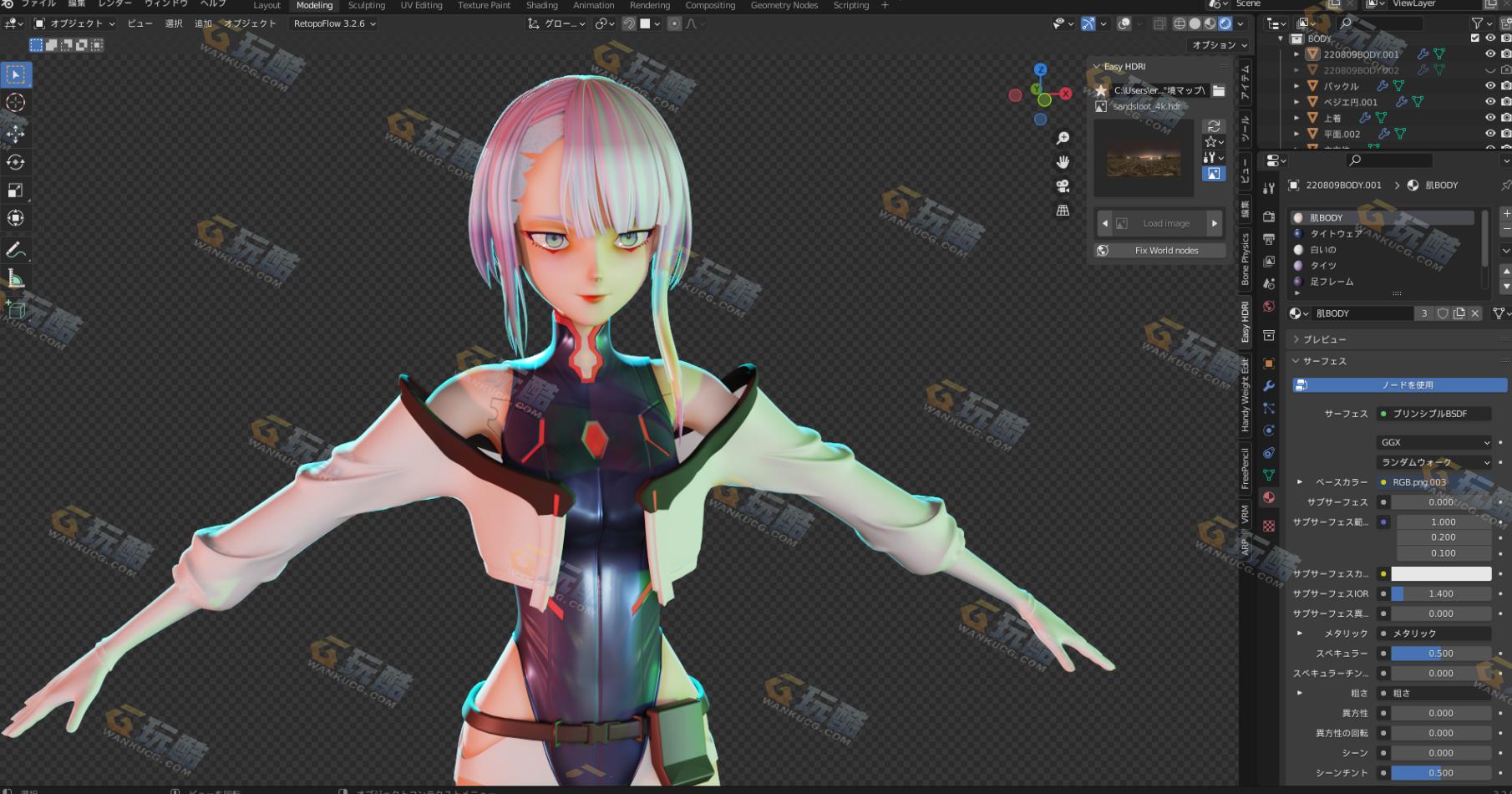The height and width of the screenshot is (794, 1512).
Task: Activate the Add Cube tool
Action: pos(16,309)
